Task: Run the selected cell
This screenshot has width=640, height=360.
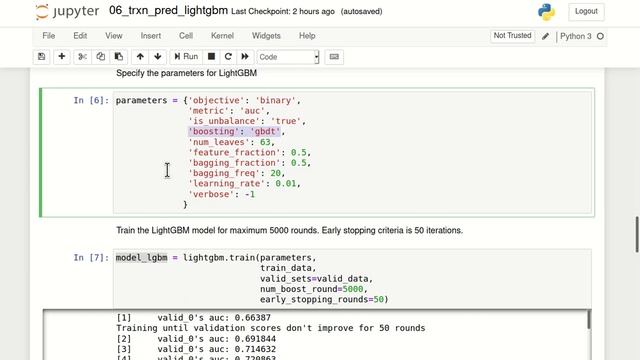Action: (x=186, y=57)
